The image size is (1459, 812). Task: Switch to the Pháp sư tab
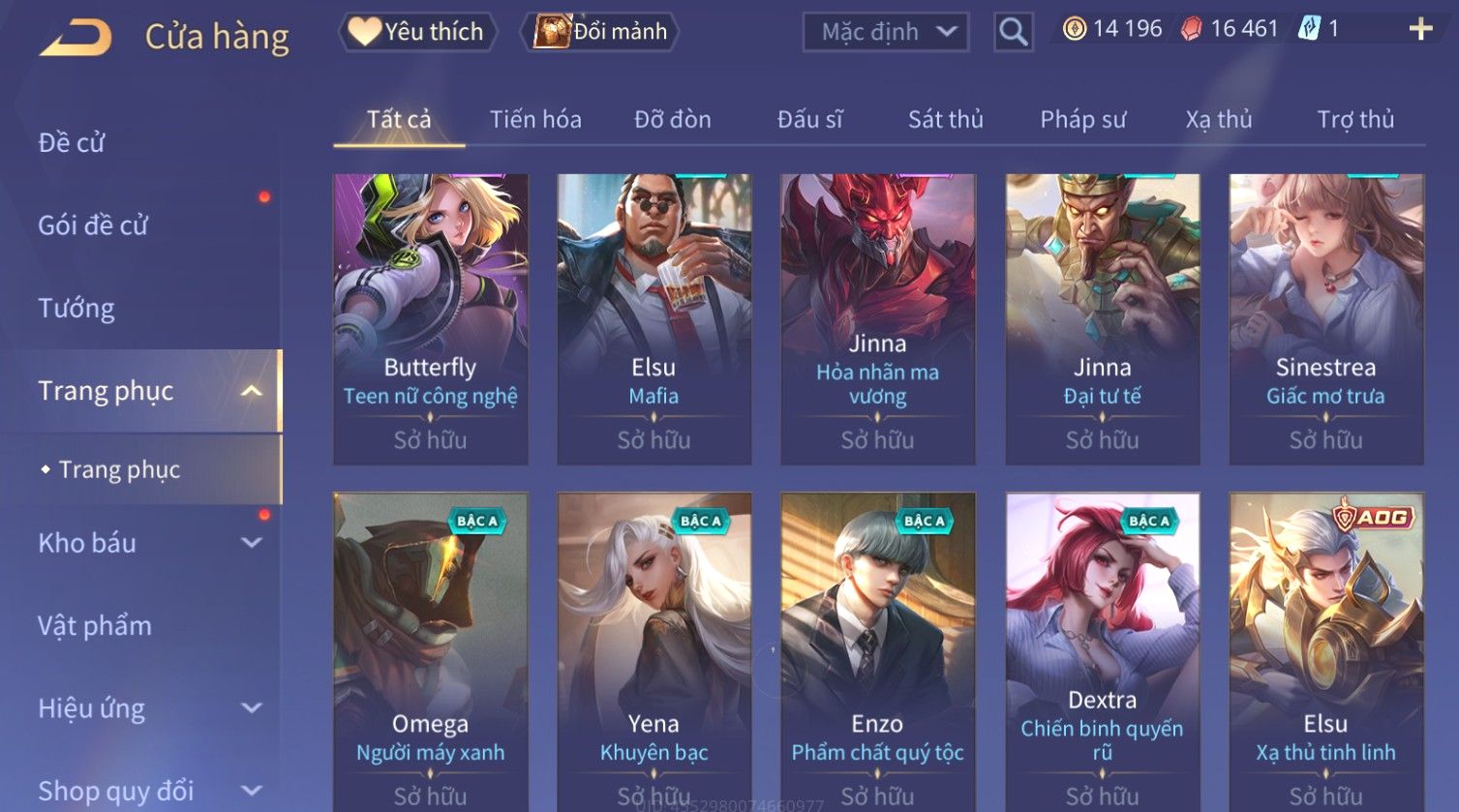[x=1083, y=119]
